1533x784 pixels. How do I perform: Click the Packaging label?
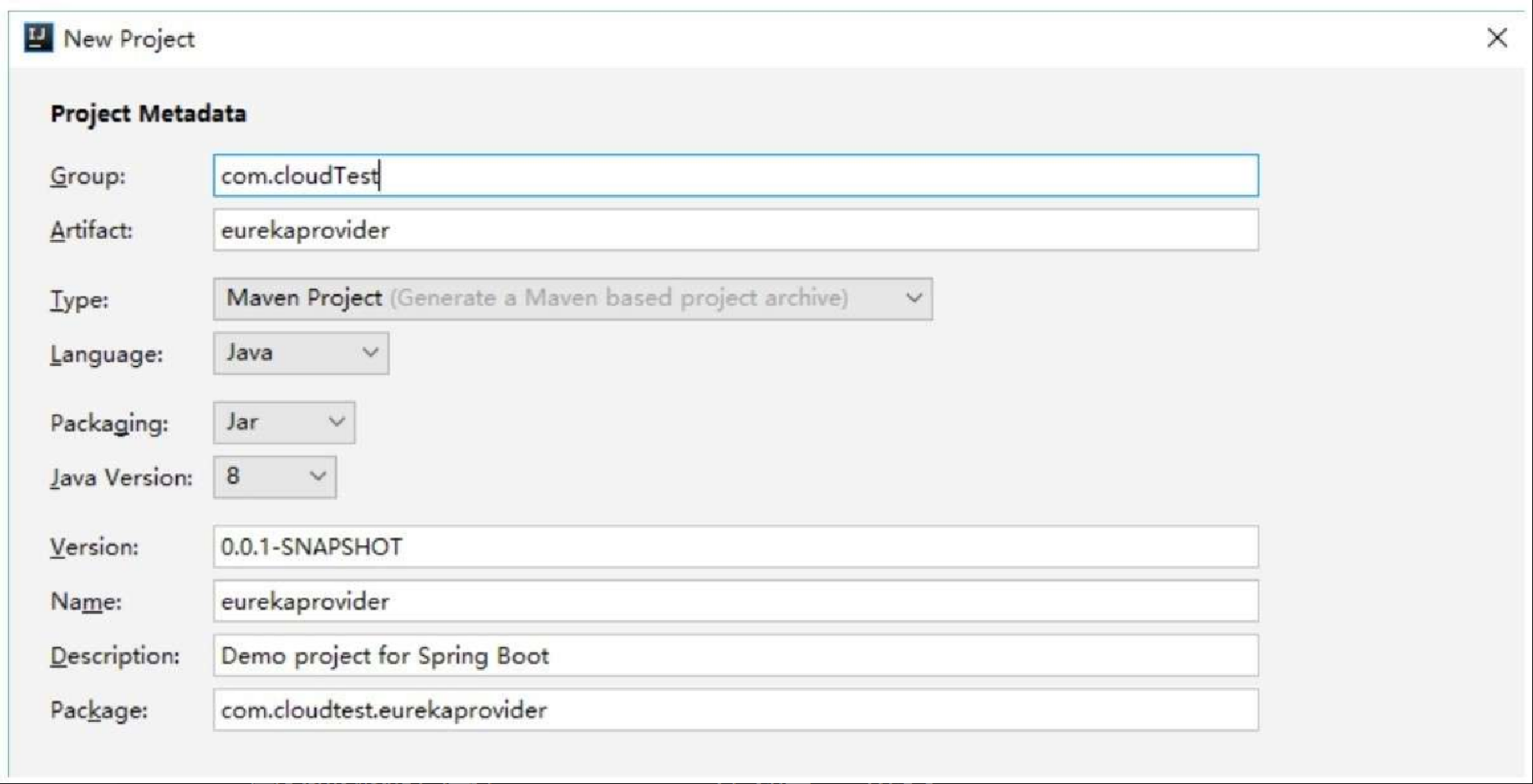click(x=109, y=424)
